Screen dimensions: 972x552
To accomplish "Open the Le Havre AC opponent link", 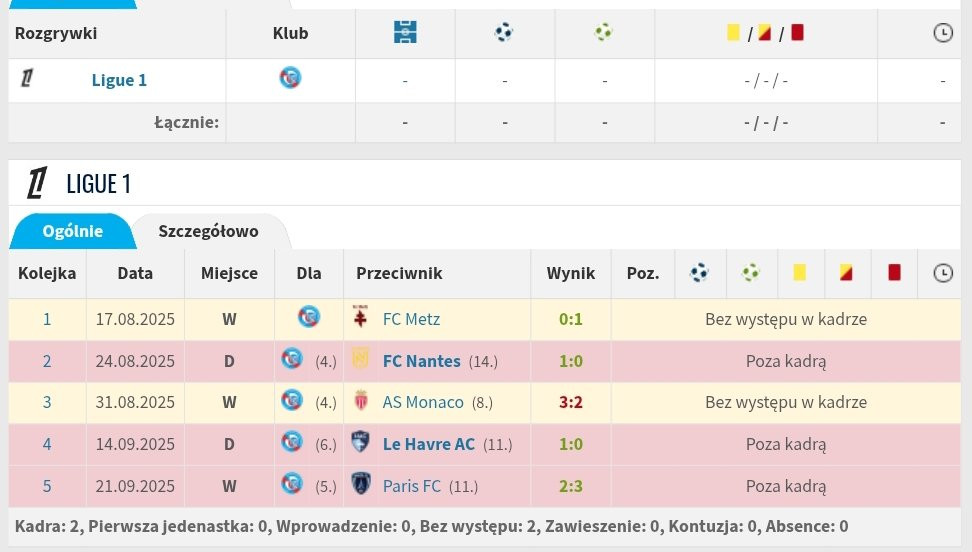I will click(429, 443).
